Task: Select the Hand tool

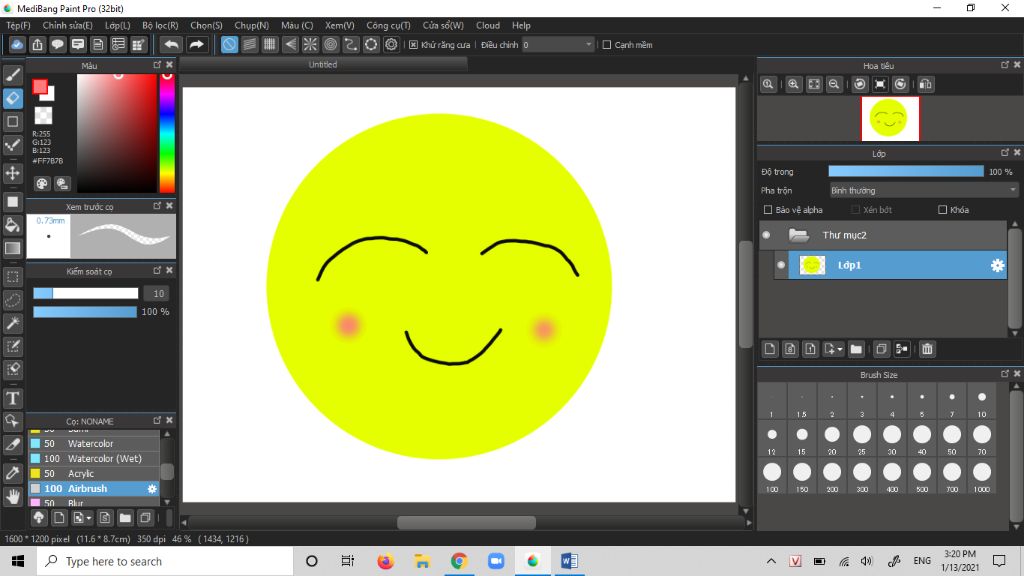Action: tap(12, 497)
